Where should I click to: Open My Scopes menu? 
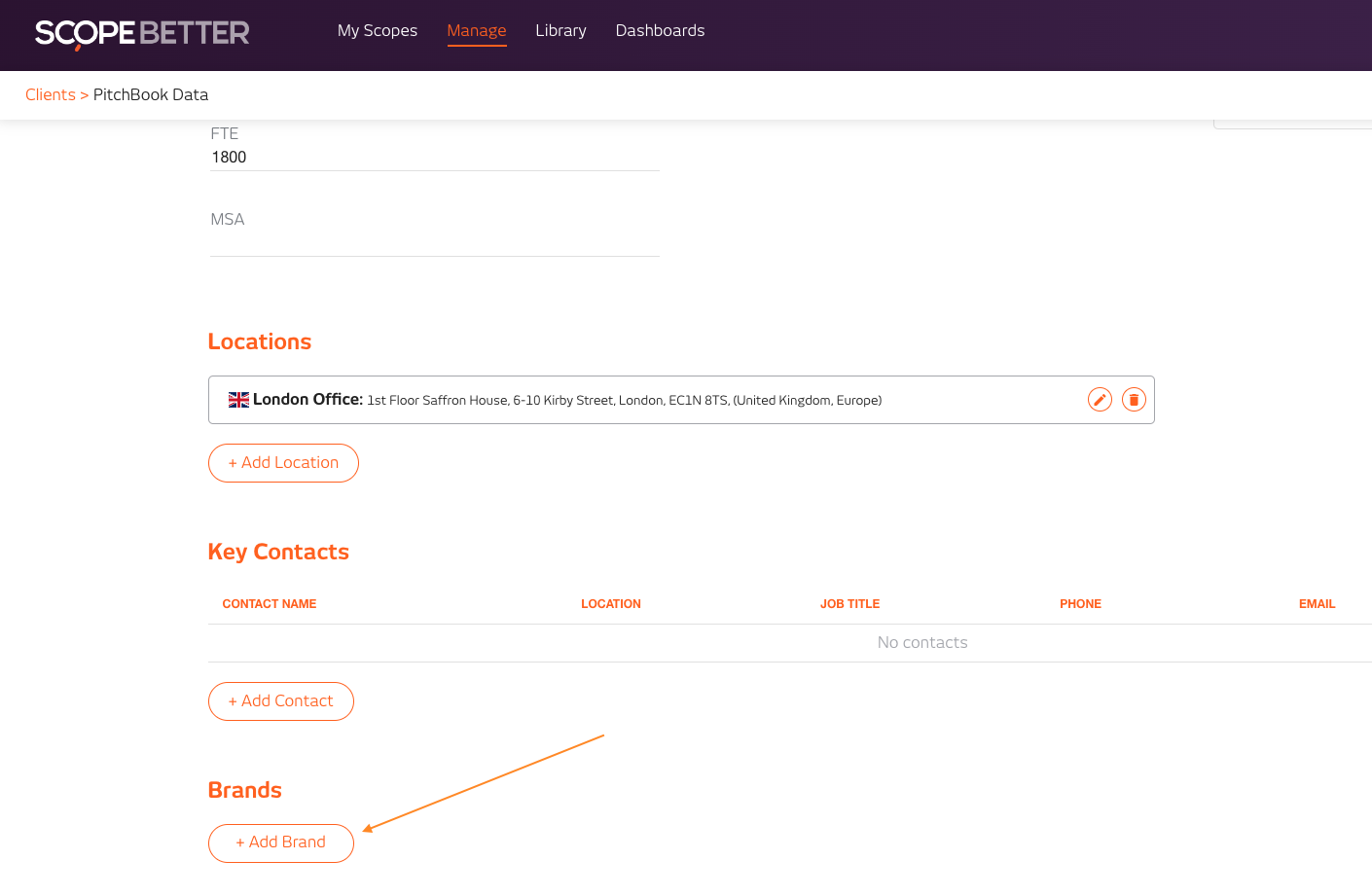[378, 30]
